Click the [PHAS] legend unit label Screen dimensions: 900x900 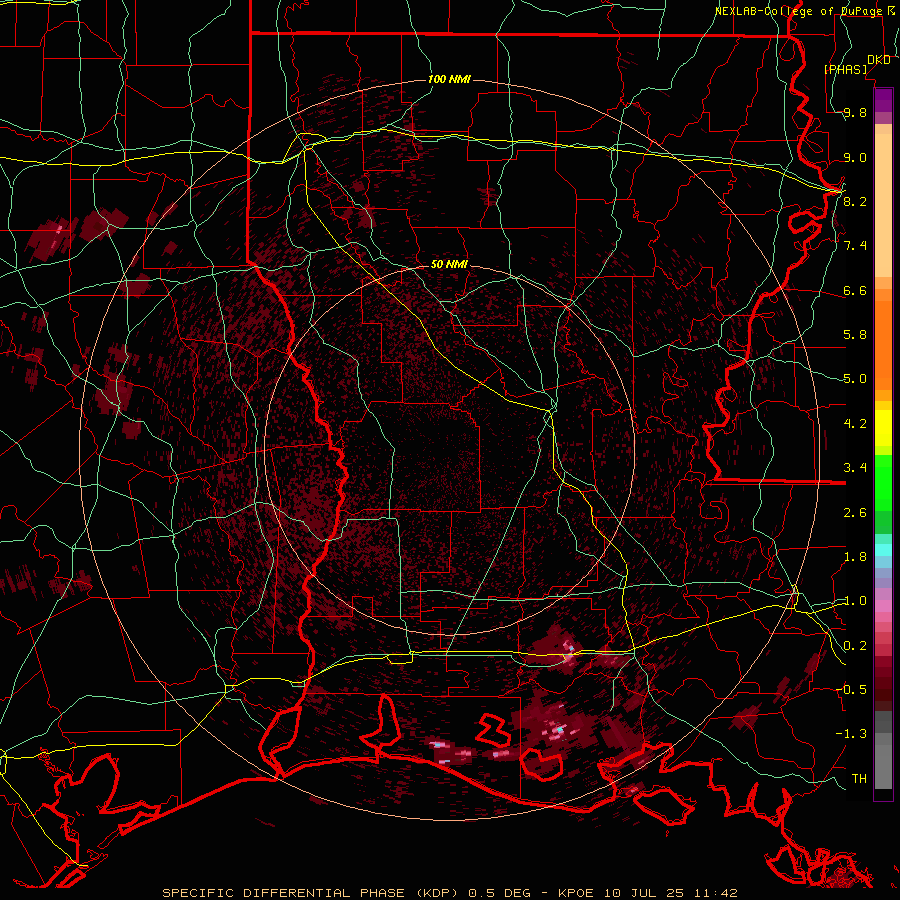[x=846, y=69]
